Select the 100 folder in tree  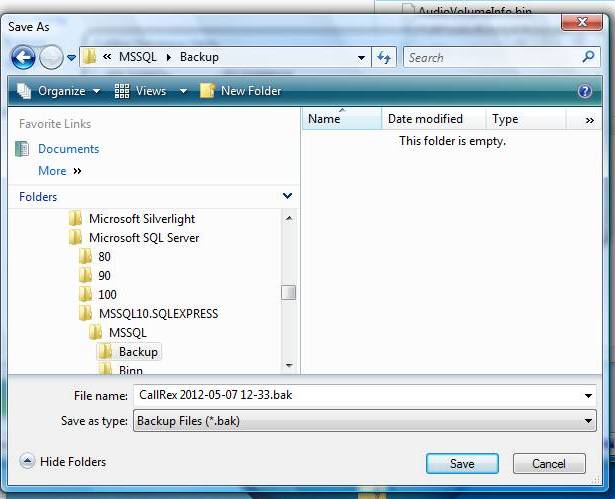pyautogui.click(x=107, y=294)
